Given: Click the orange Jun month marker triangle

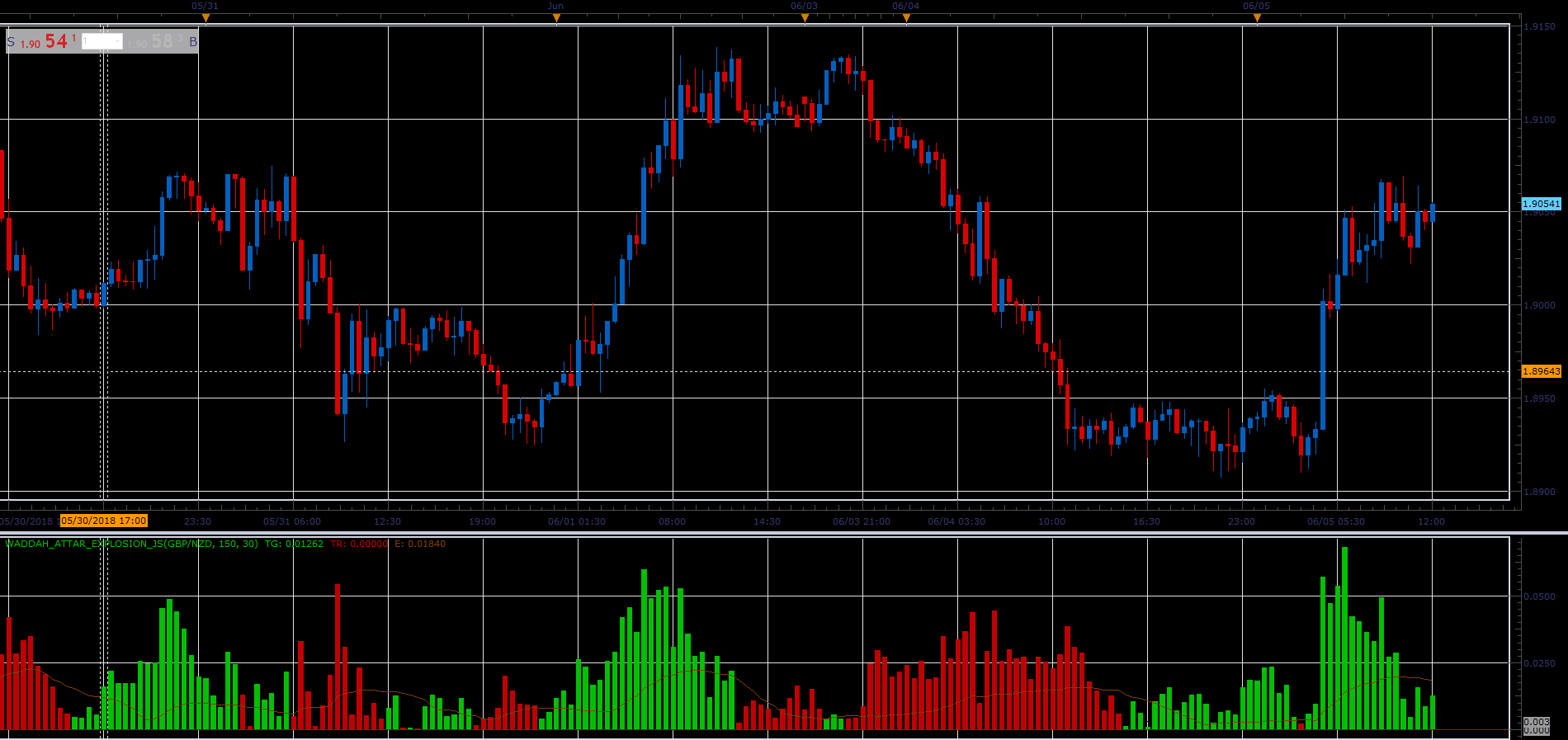Looking at the screenshot, I should click(x=556, y=17).
